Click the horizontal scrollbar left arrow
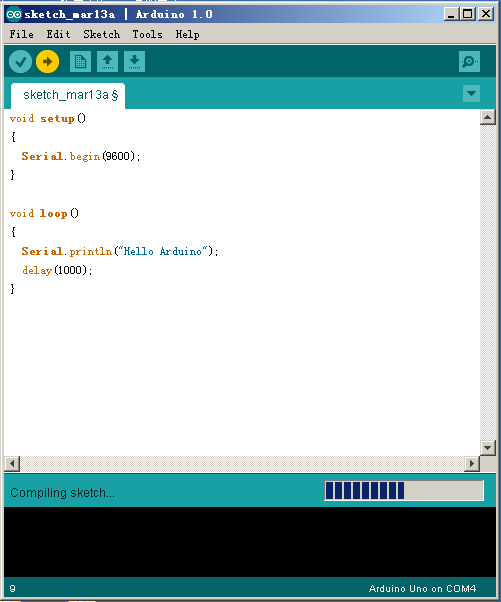The image size is (501, 602). tap(12, 464)
